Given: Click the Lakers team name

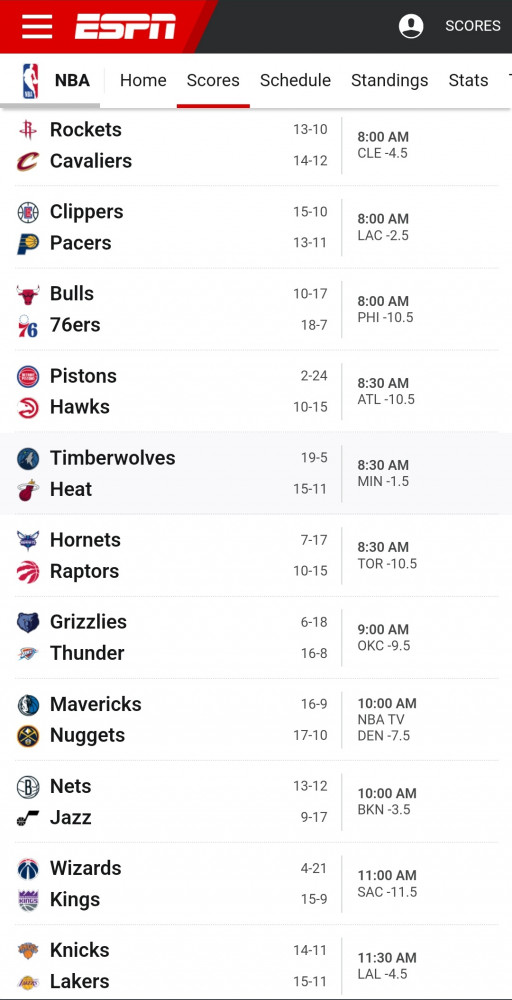Looking at the screenshot, I should (80, 981).
